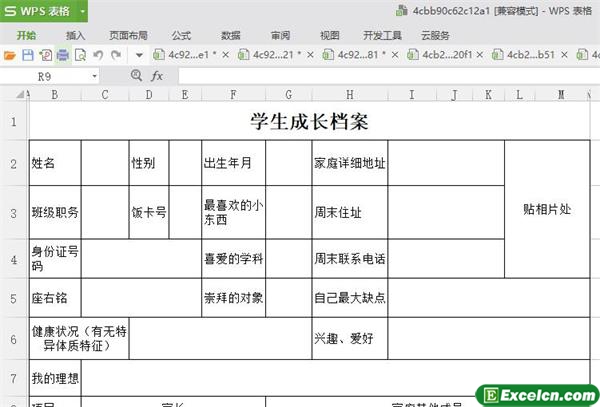Click the zoom magnifier icon by formula bar
The height and width of the screenshot is (407, 600).
136,75
